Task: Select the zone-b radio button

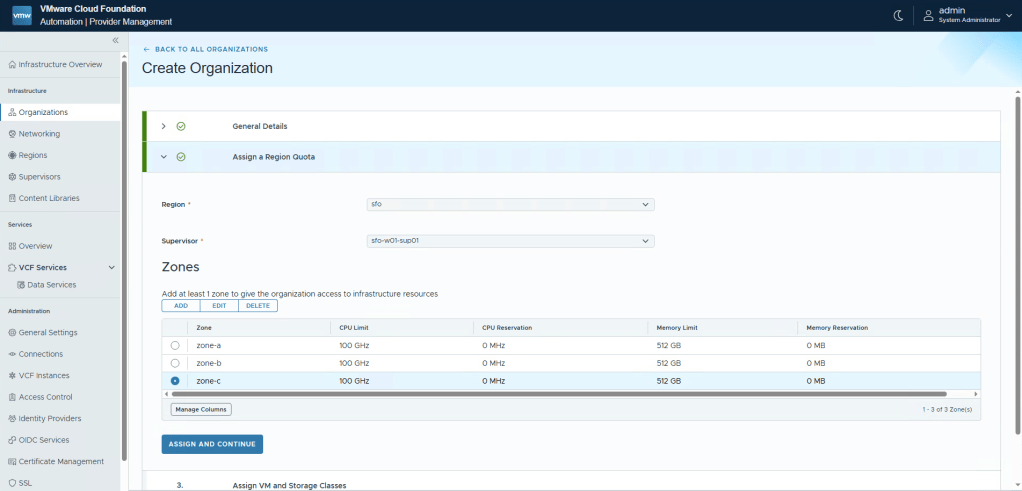Action: pyautogui.click(x=175, y=363)
